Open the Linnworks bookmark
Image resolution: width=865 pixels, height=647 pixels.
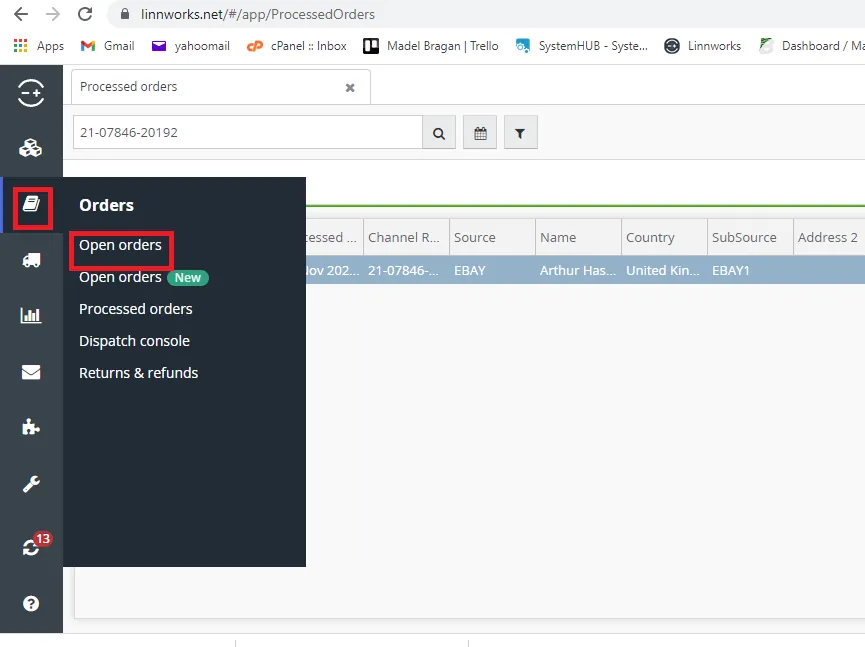pos(702,46)
